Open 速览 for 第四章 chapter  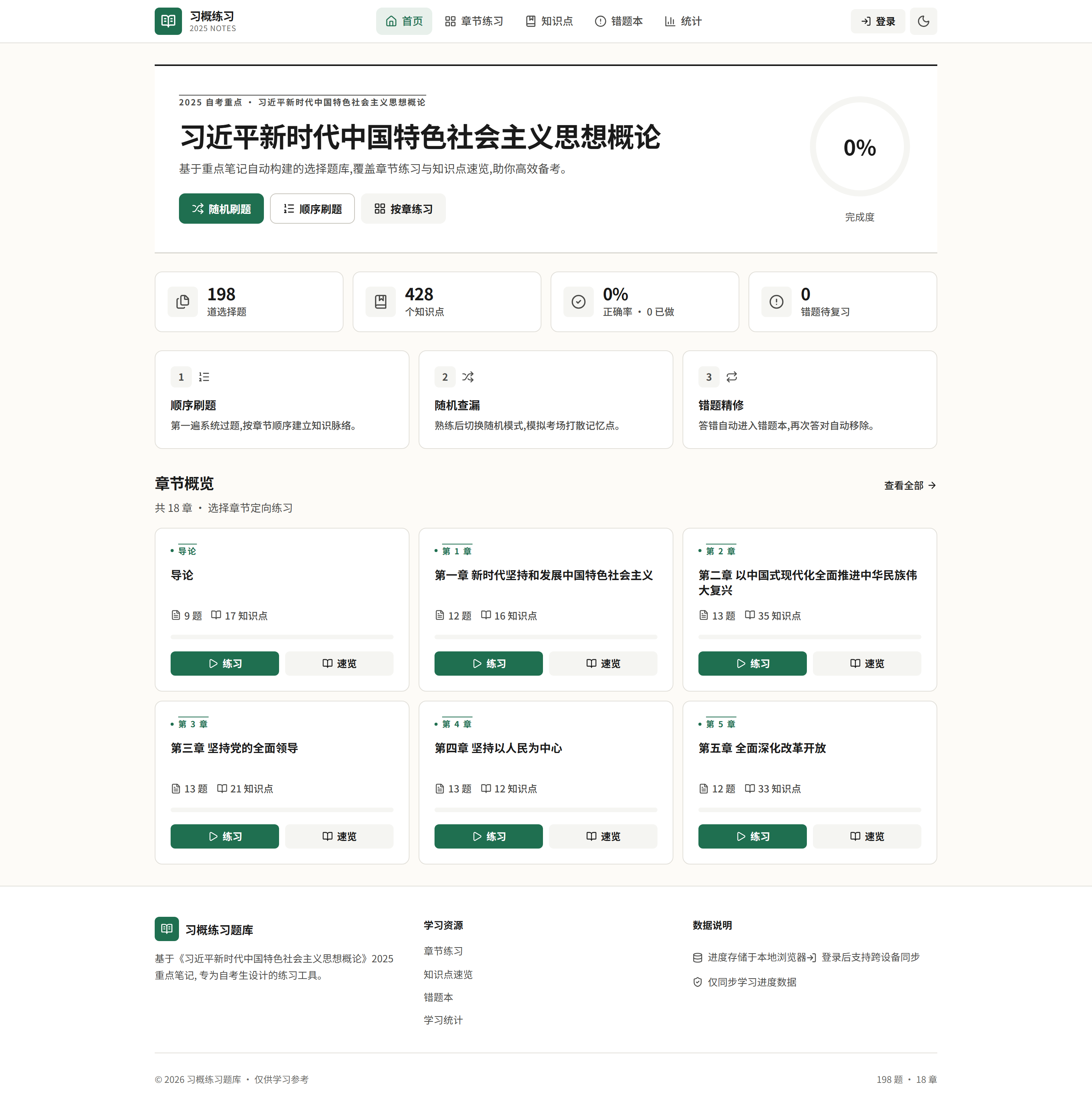603,836
